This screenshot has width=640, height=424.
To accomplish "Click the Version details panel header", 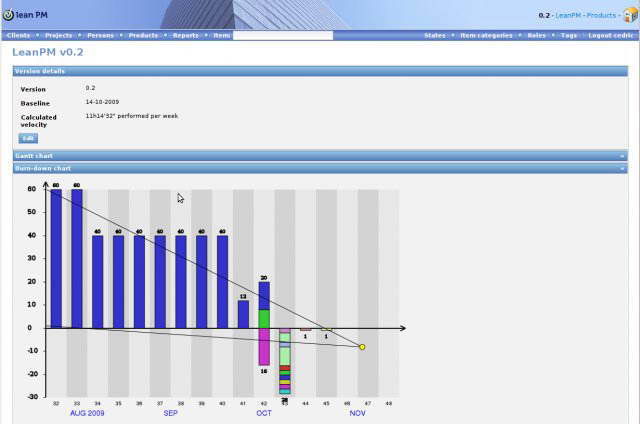I will coord(320,71).
